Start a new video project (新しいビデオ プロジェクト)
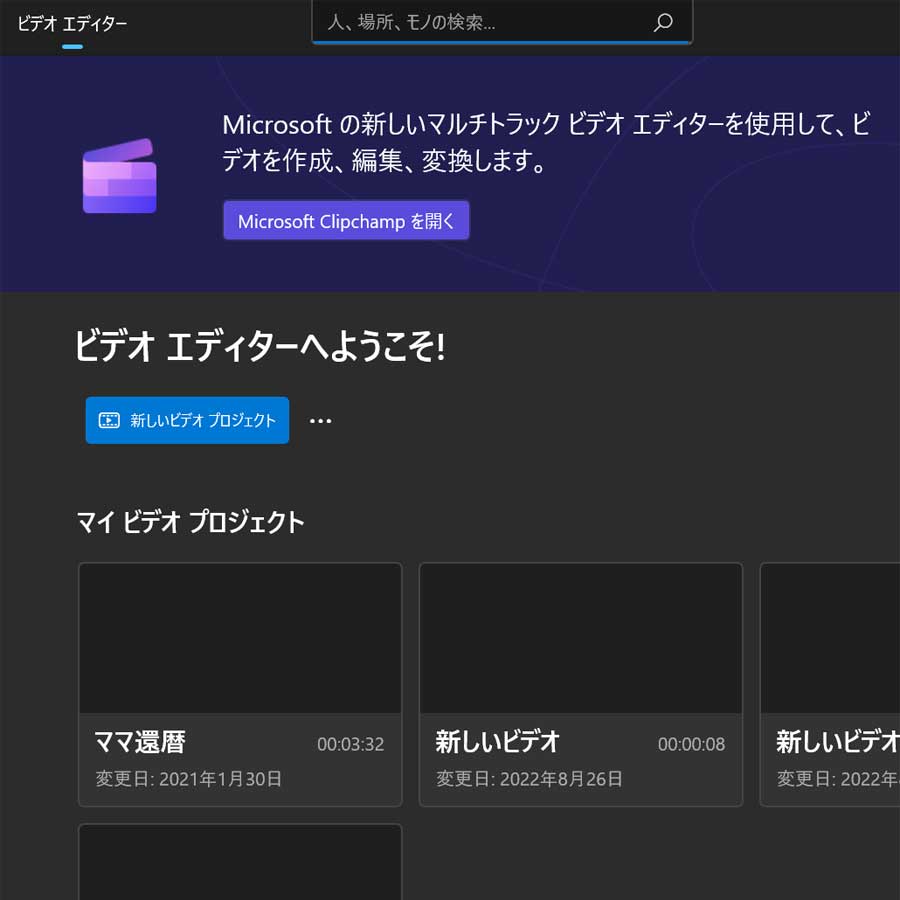Viewport: 900px width, 900px height. coord(187,420)
